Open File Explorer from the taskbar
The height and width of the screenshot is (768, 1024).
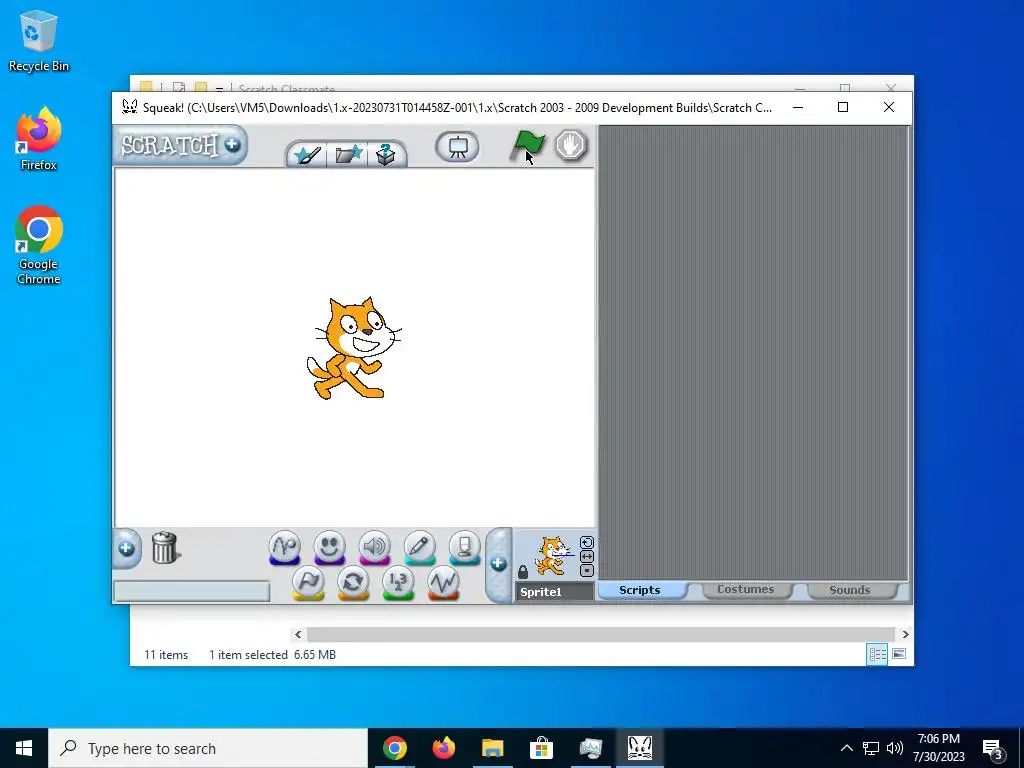pos(492,748)
